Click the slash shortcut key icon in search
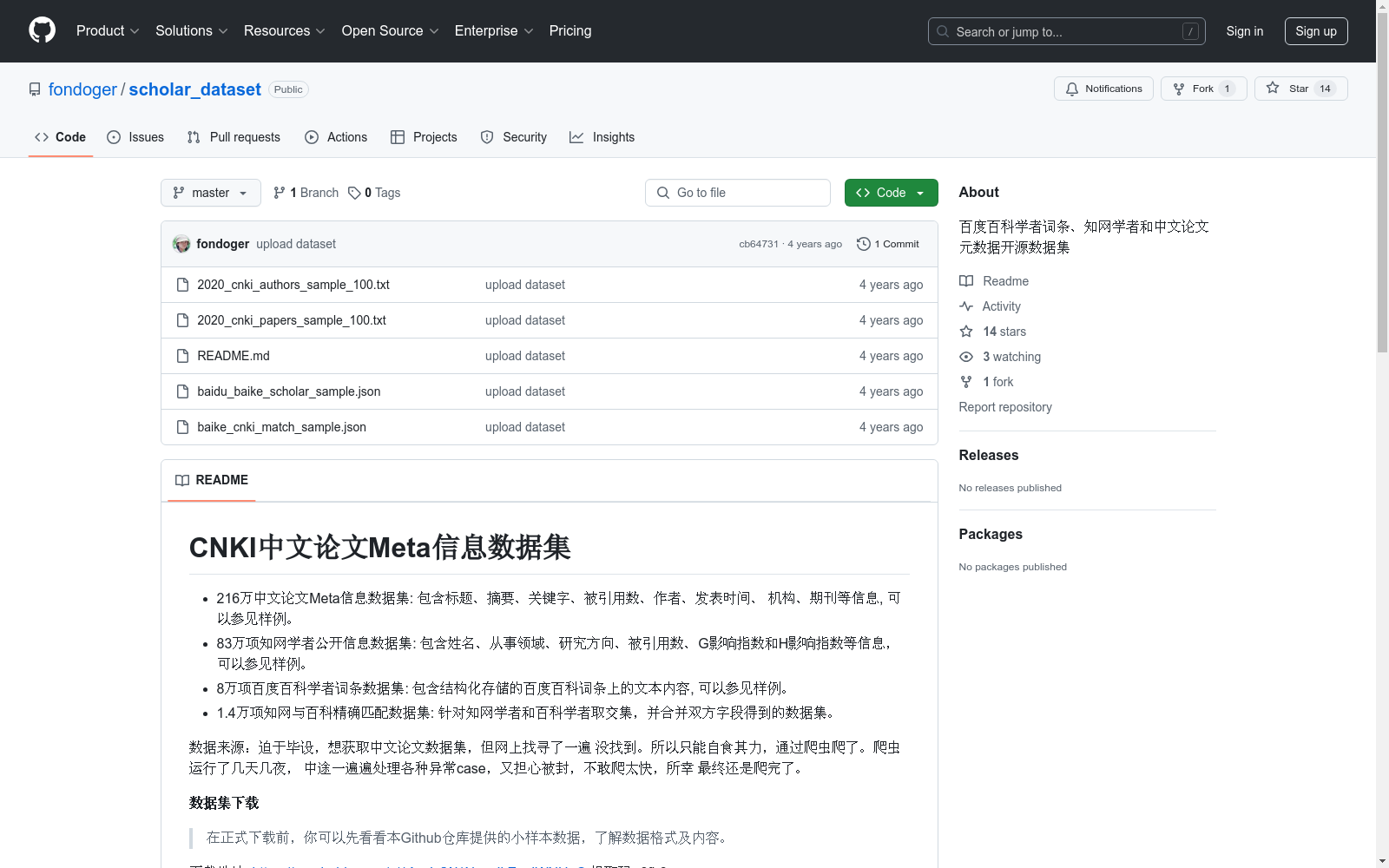 1191,31
